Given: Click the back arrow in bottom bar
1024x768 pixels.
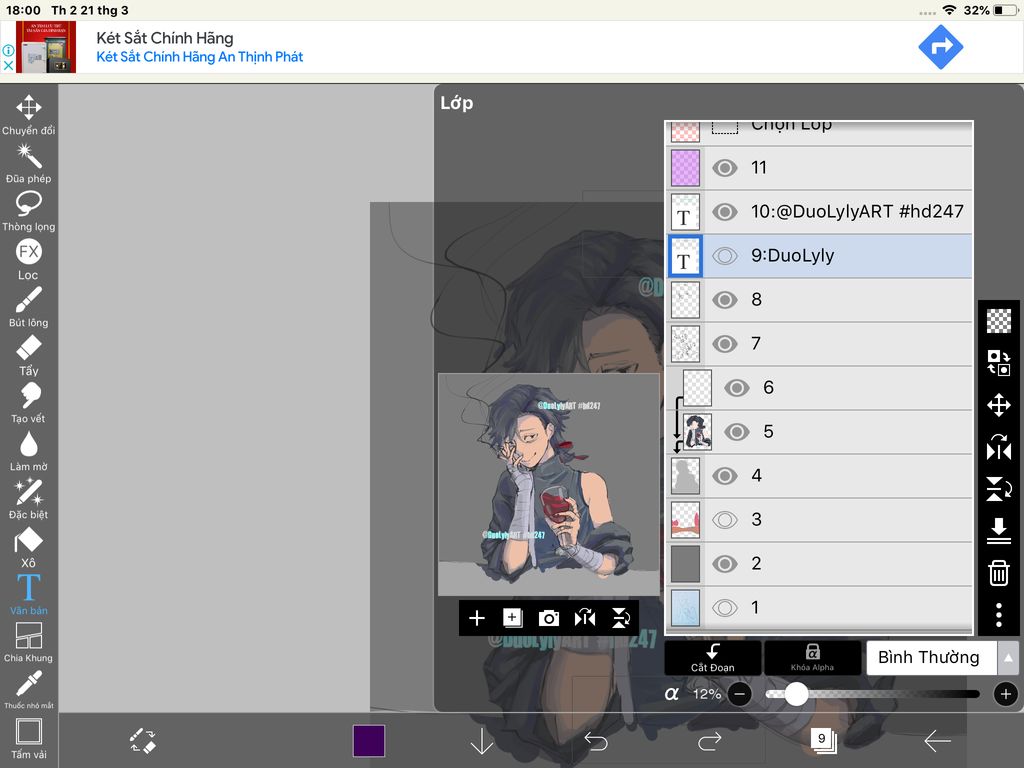Looking at the screenshot, I should pyautogui.click(x=937, y=741).
